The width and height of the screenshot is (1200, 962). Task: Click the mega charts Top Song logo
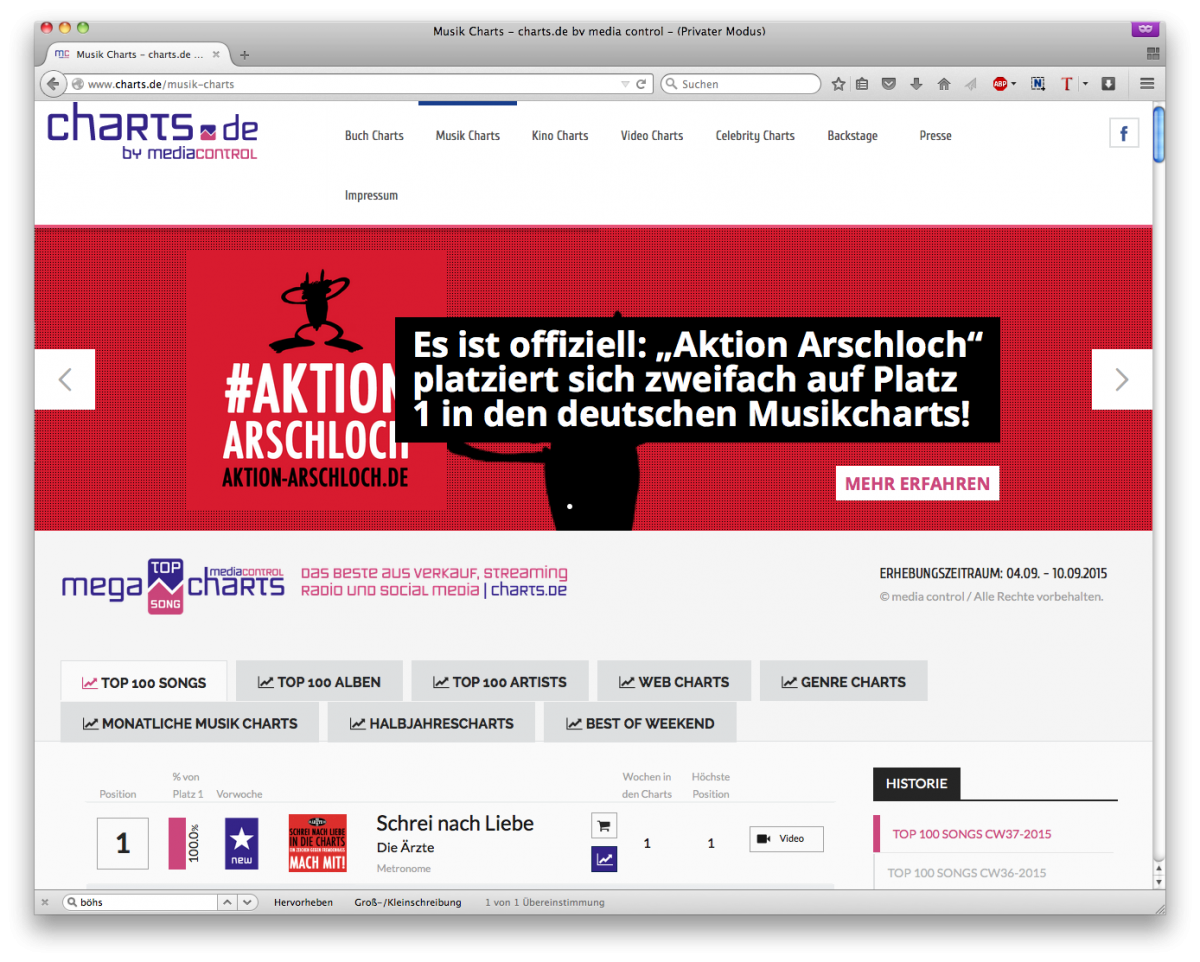pos(173,584)
